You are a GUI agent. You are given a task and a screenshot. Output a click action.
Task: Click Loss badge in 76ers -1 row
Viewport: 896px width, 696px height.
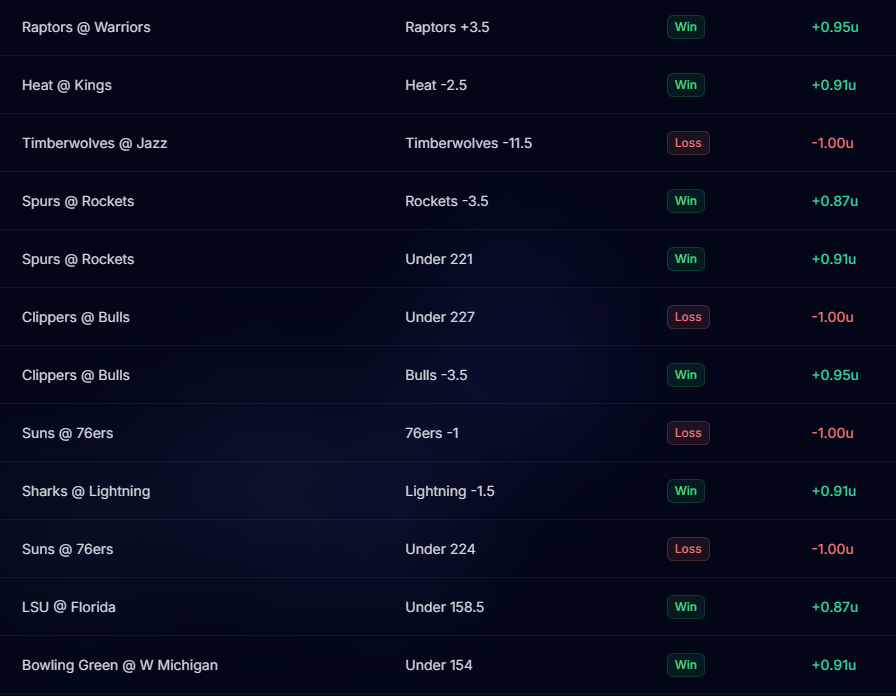(x=688, y=433)
